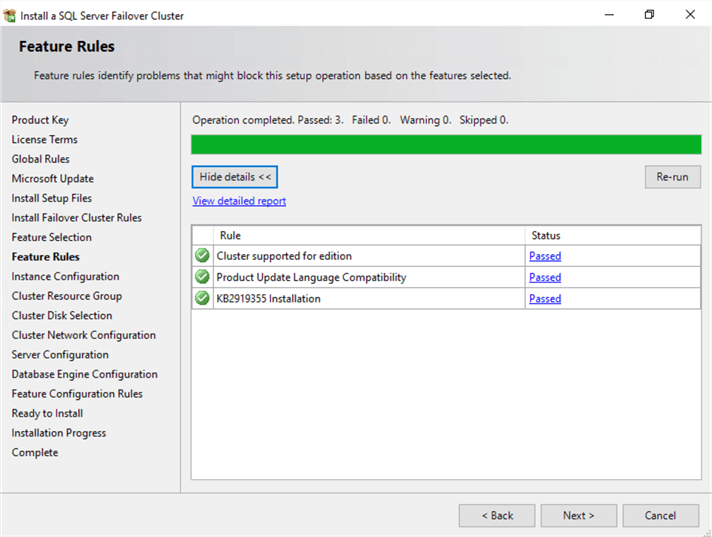Collapse rule list with Hide details button
The height and width of the screenshot is (537, 712).
235,177
